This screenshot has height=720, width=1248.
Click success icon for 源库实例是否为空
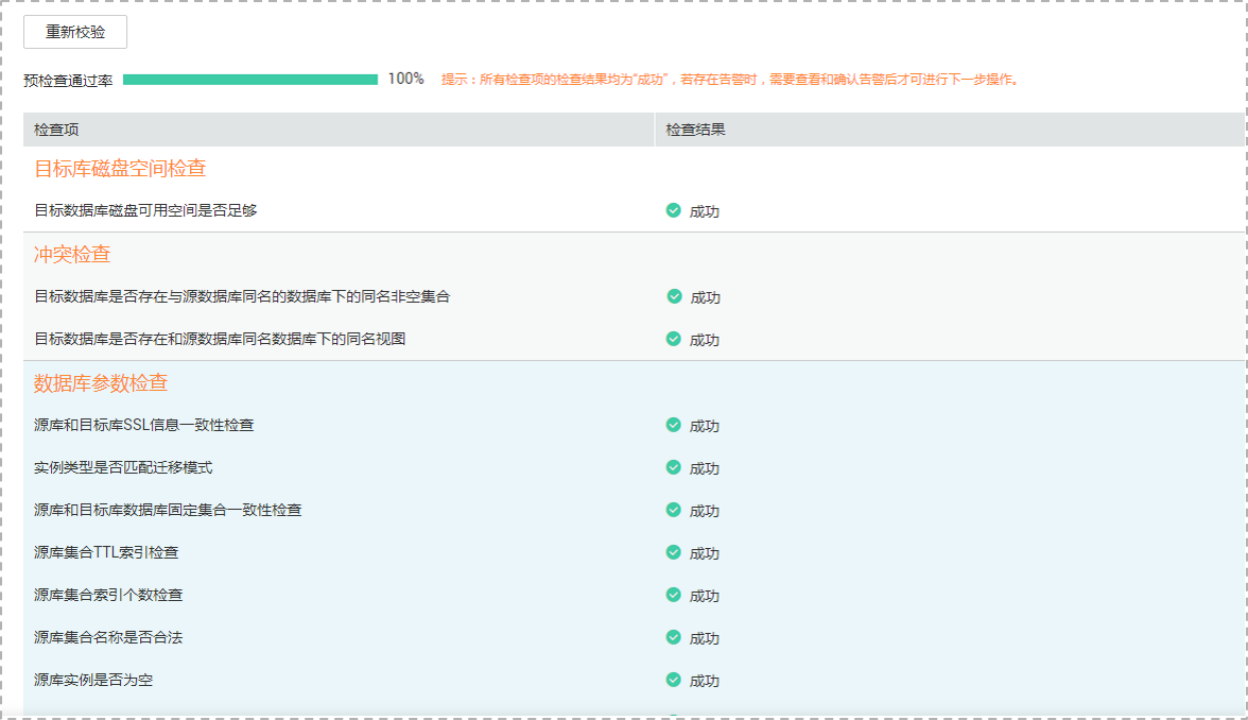pyautogui.click(x=673, y=680)
